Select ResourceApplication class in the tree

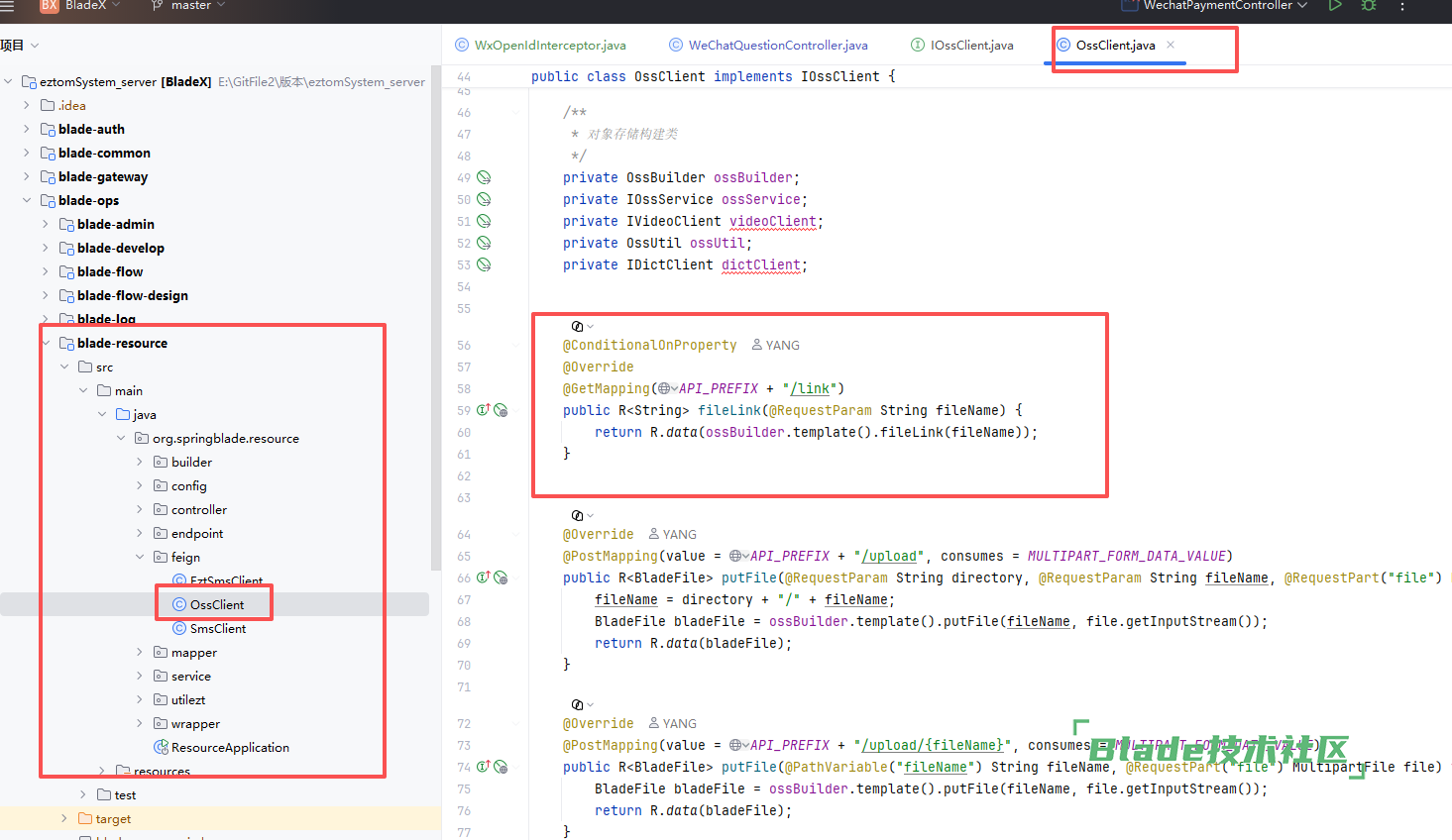pyautogui.click(x=230, y=747)
